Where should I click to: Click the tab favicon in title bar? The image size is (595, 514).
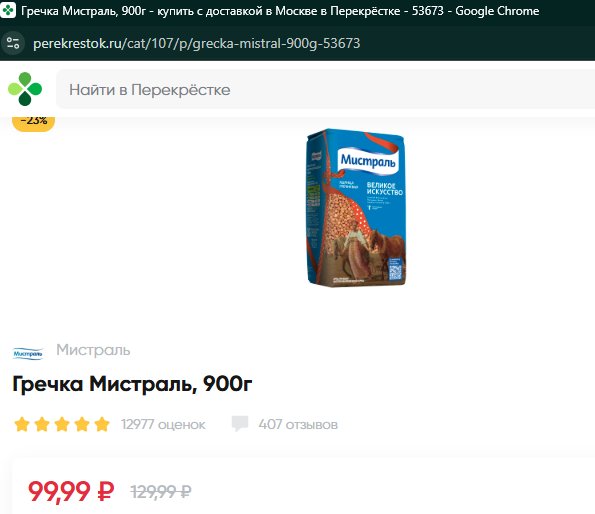[8, 11]
